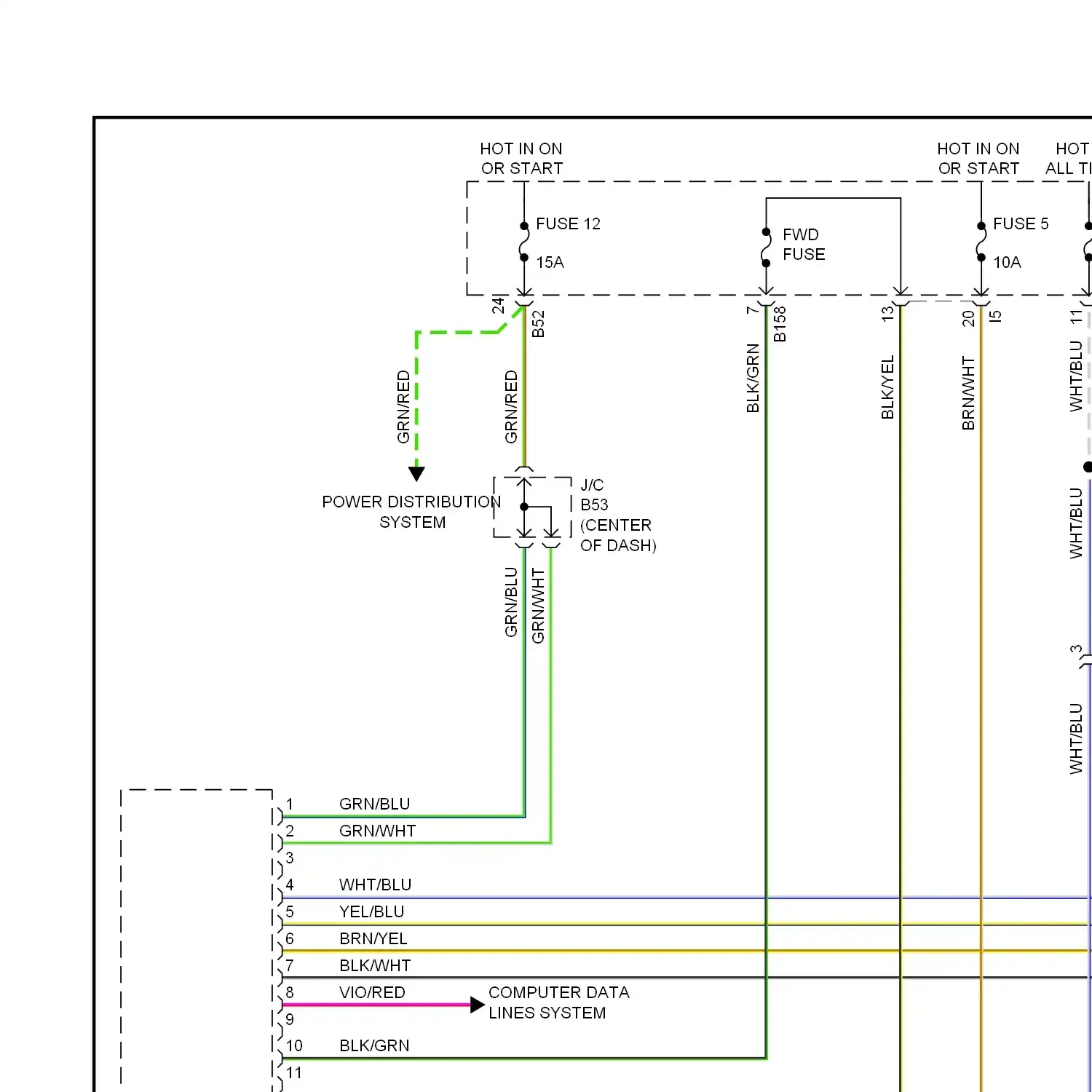Click the vertical BLK/YEL wire label
Image resolution: width=1092 pixels, height=1092 pixels.
[887, 387]
